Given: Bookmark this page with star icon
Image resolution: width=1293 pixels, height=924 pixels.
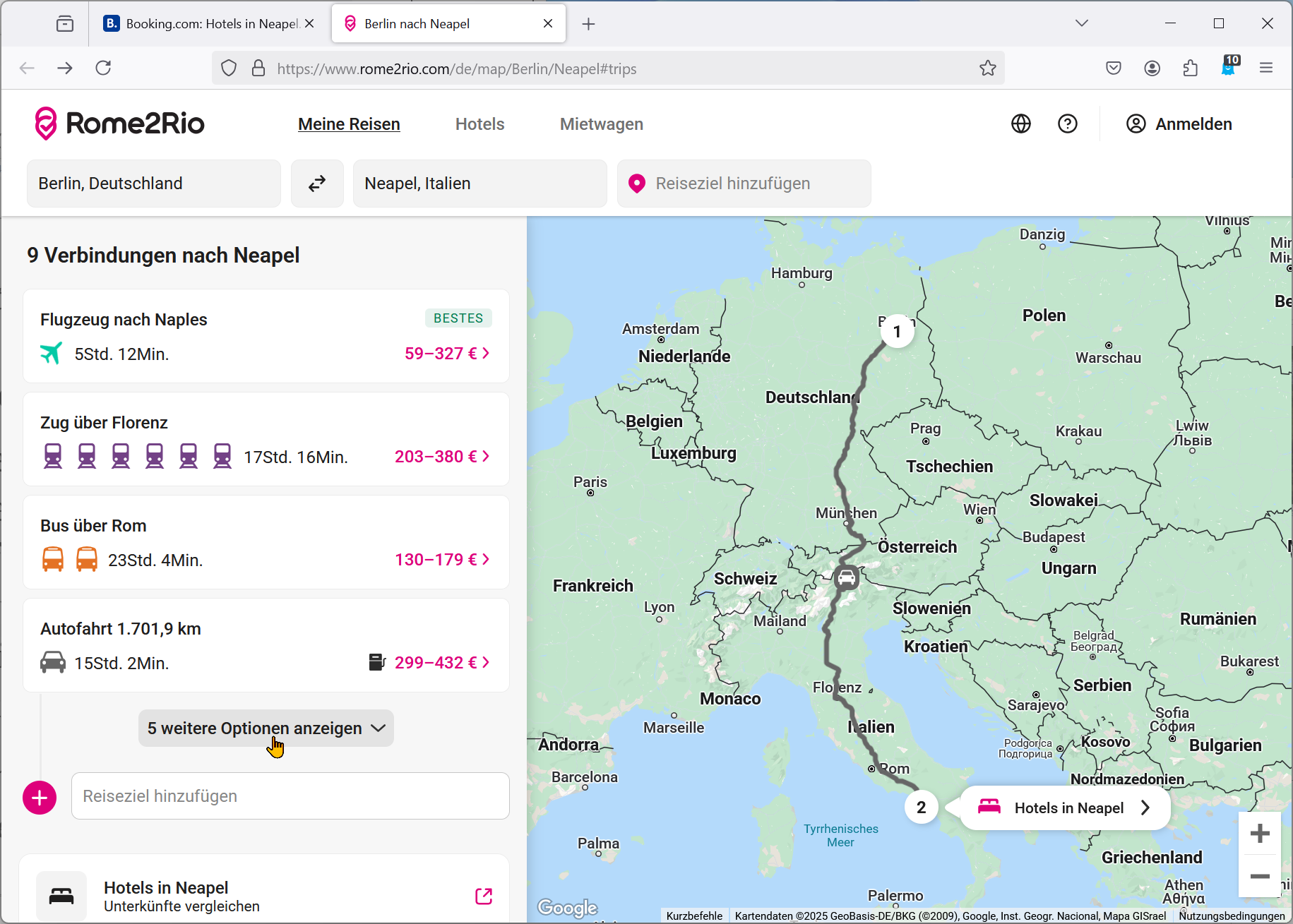Looking at the screenshot, I should point(988,68).
